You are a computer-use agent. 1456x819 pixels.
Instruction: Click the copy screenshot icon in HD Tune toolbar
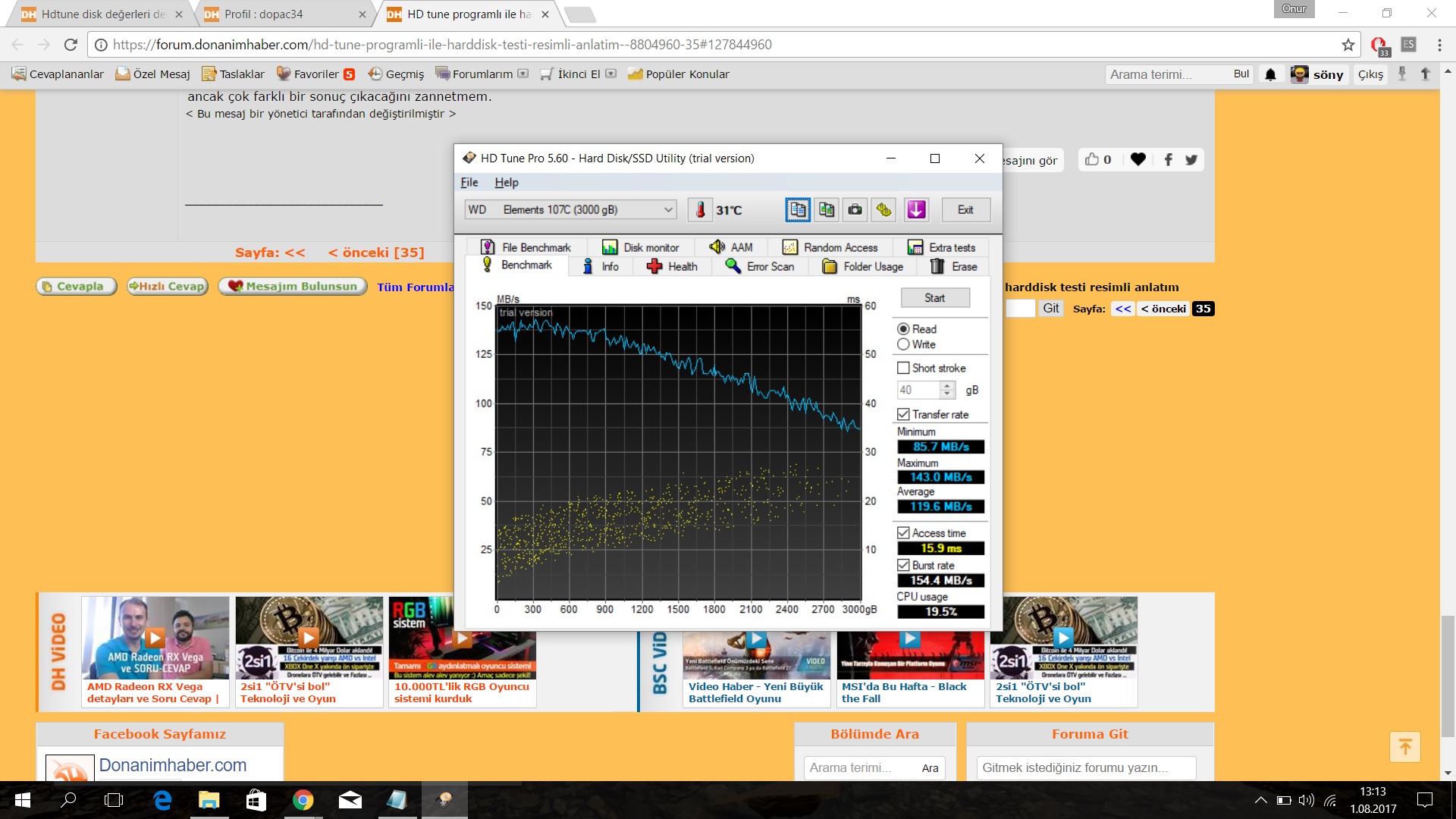click(827, 210)
